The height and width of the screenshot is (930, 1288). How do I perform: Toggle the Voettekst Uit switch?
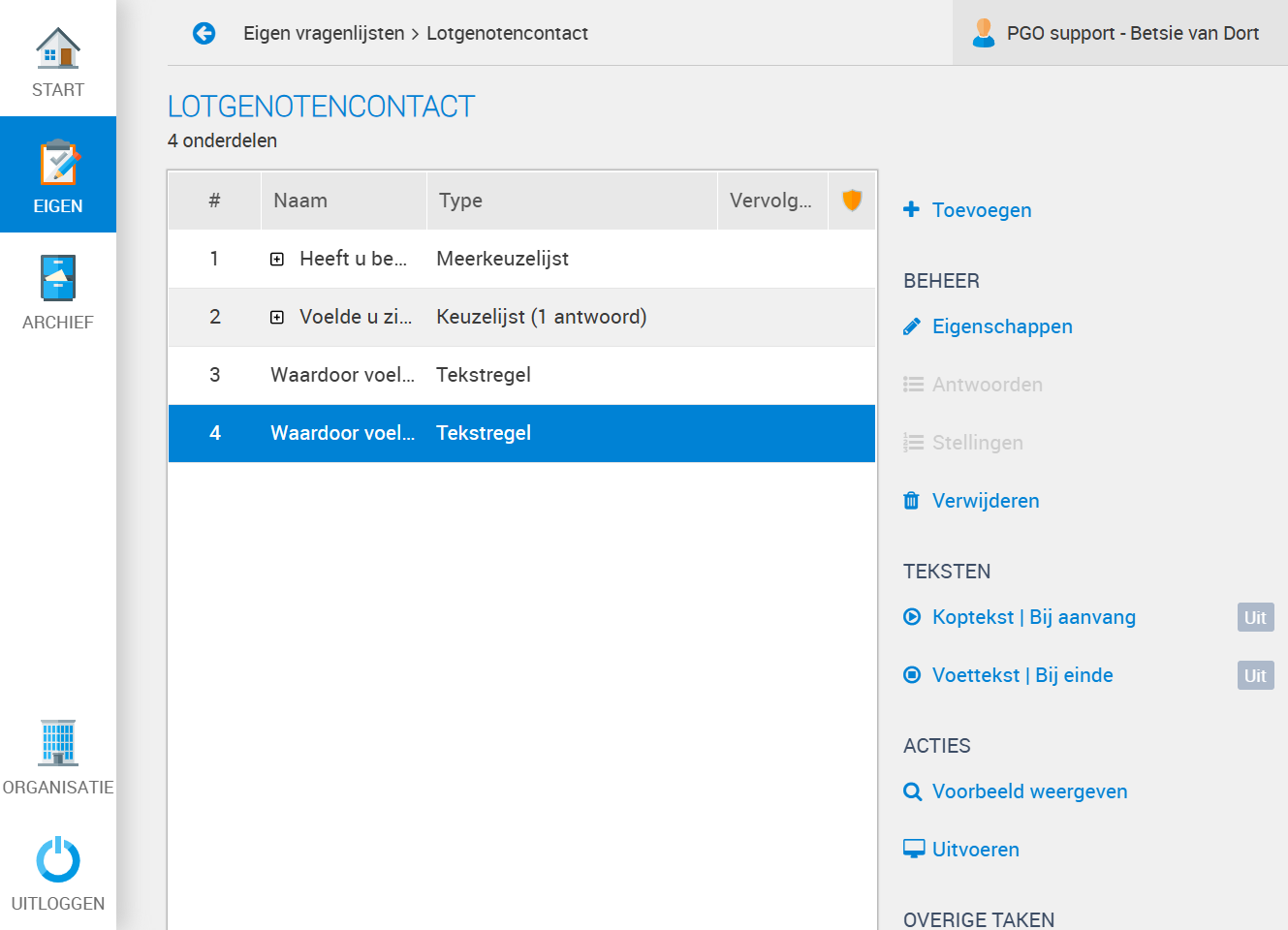(x=1255, y=675)
